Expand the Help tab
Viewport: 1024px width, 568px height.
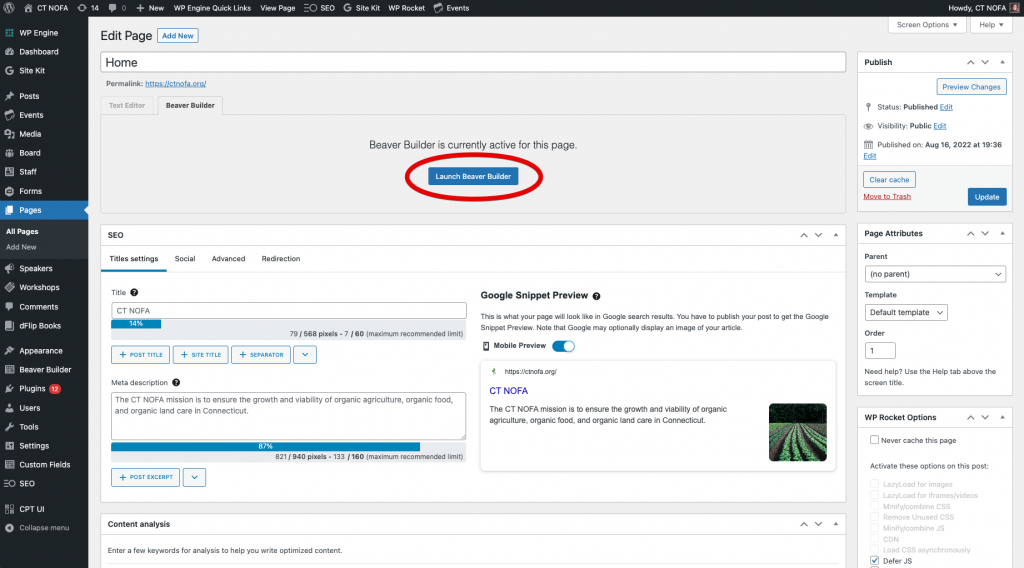[991, 25]
